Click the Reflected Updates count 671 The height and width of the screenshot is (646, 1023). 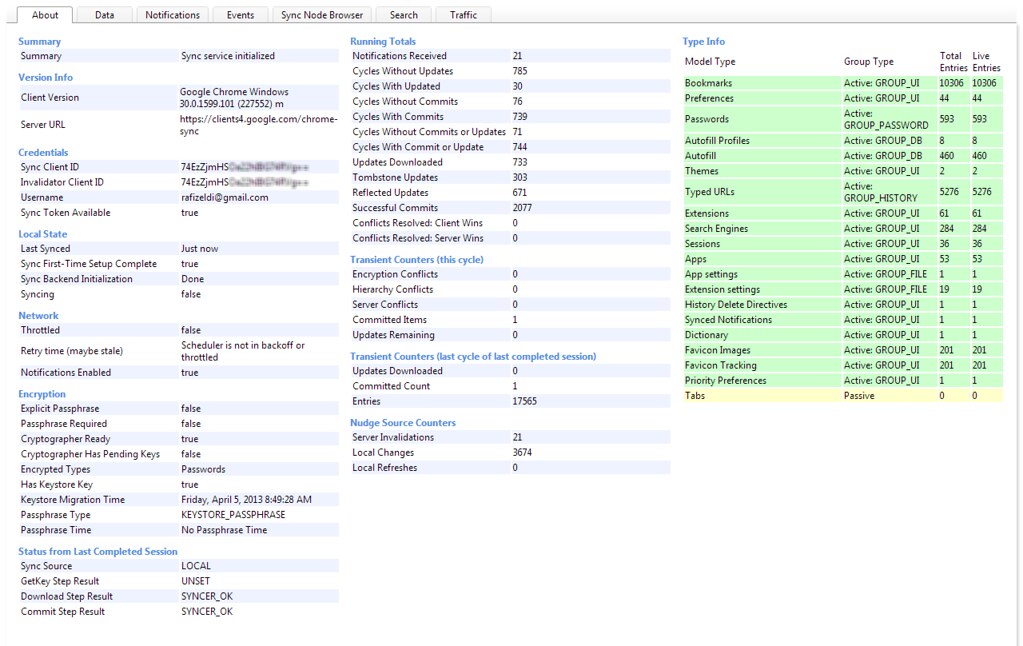pyautogui.click(x=519, y=192)
